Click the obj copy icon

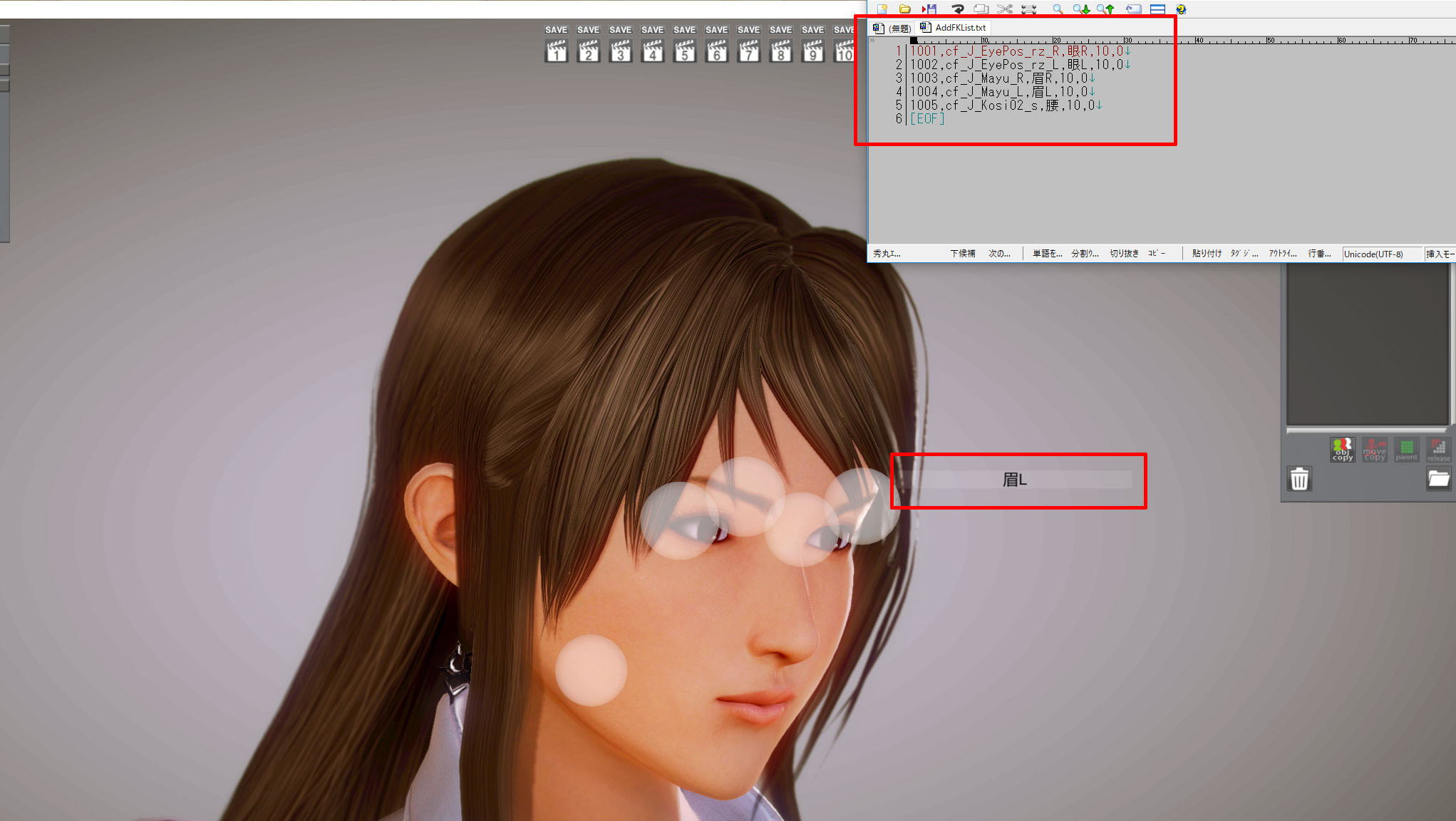coord(1342,450)
